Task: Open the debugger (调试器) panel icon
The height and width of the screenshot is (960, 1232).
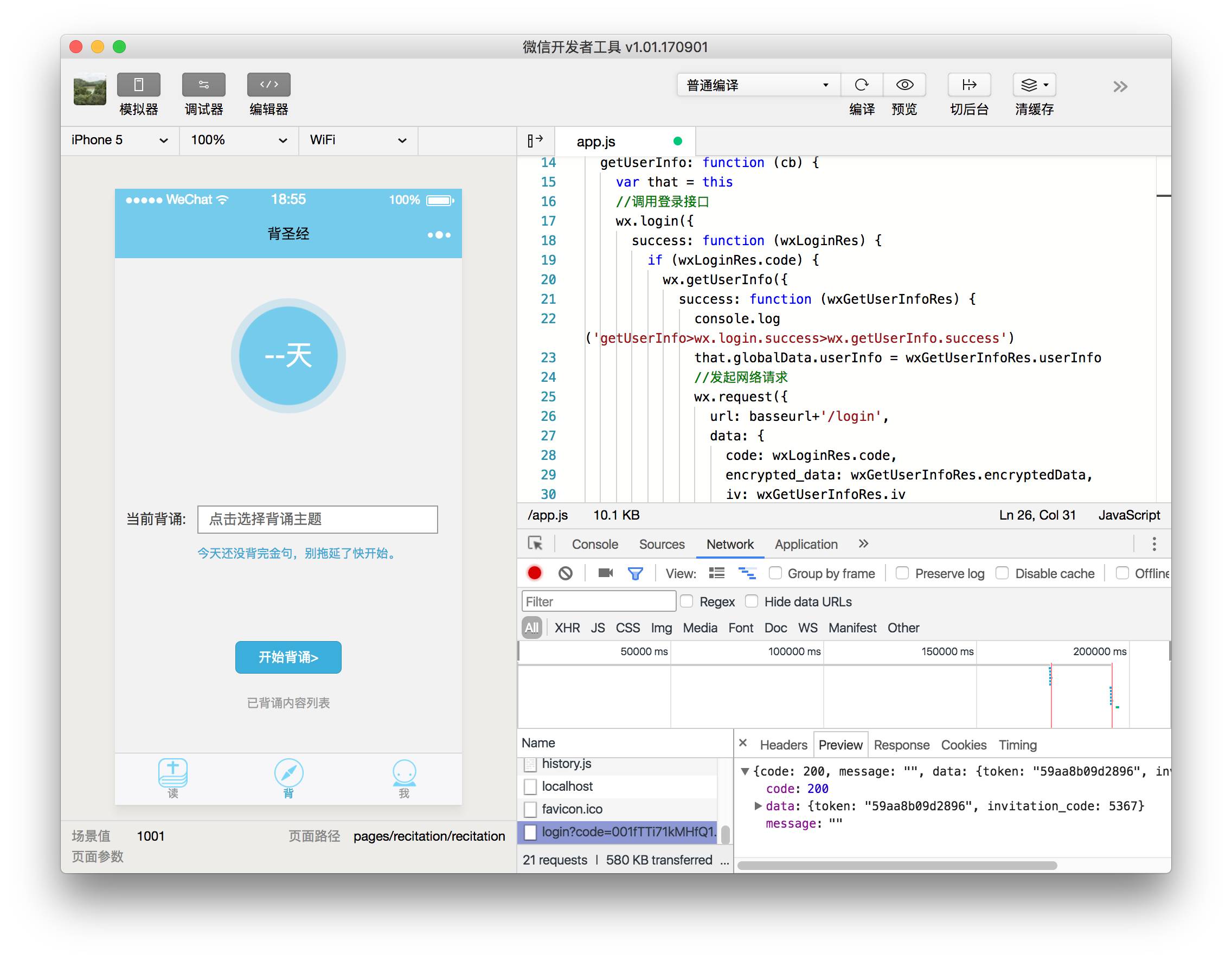Action: (204, 85)
